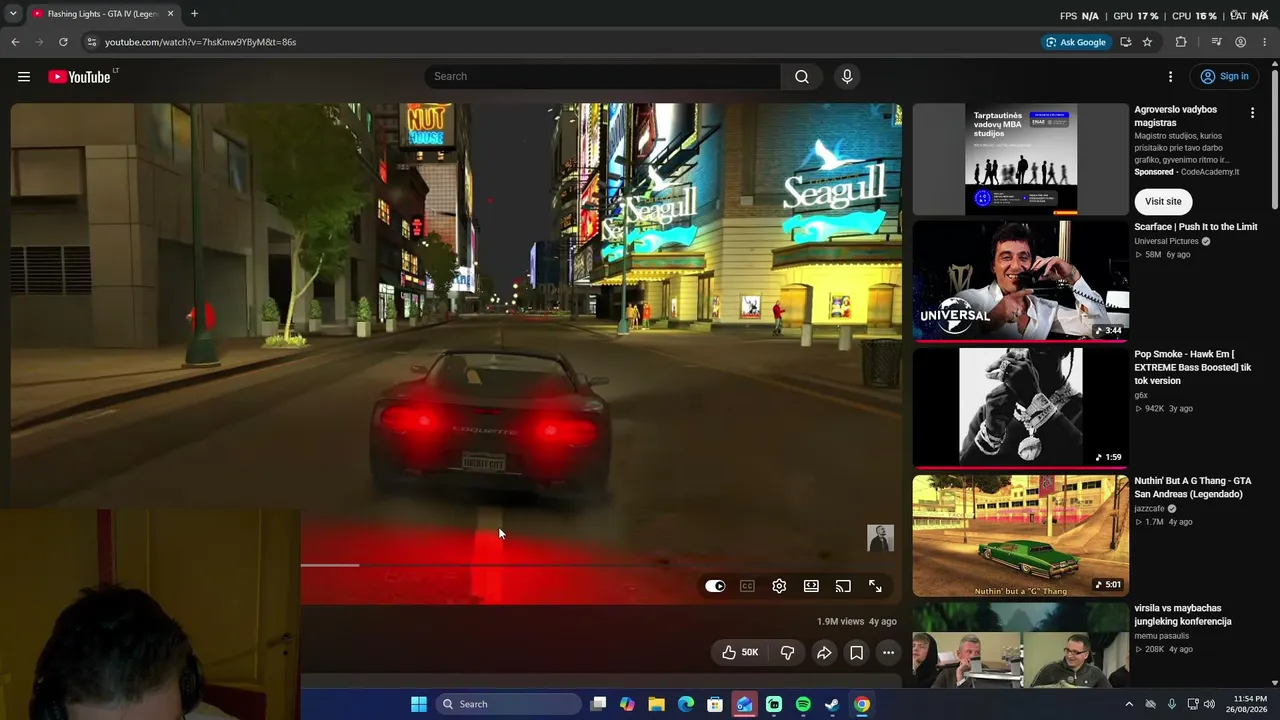This screenshot has width=1280, height=720.
Task: Open the sponsored MBA studies ad thumbnail
Action: coord(1020,159)
